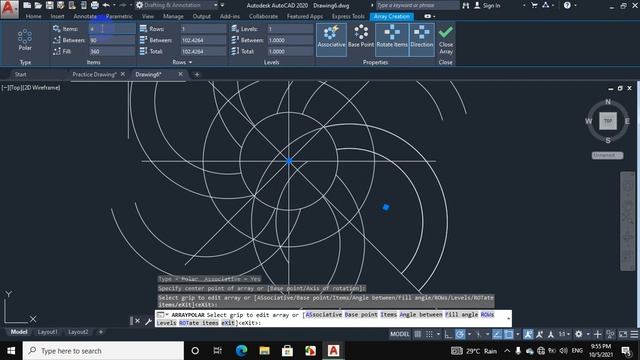Click the Fill angle option in command line

pyautogui.click(x=461, y=315)
